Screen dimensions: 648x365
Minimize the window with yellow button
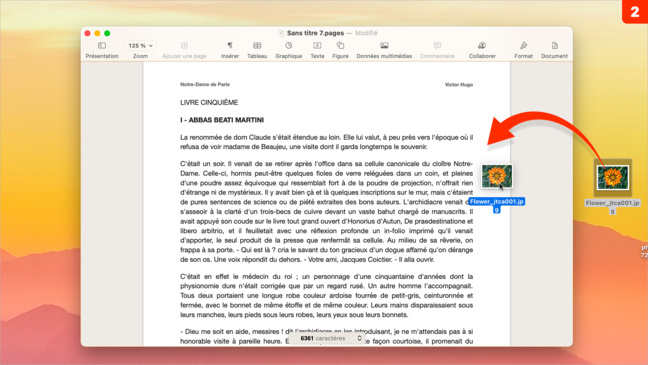coord(97,33)
